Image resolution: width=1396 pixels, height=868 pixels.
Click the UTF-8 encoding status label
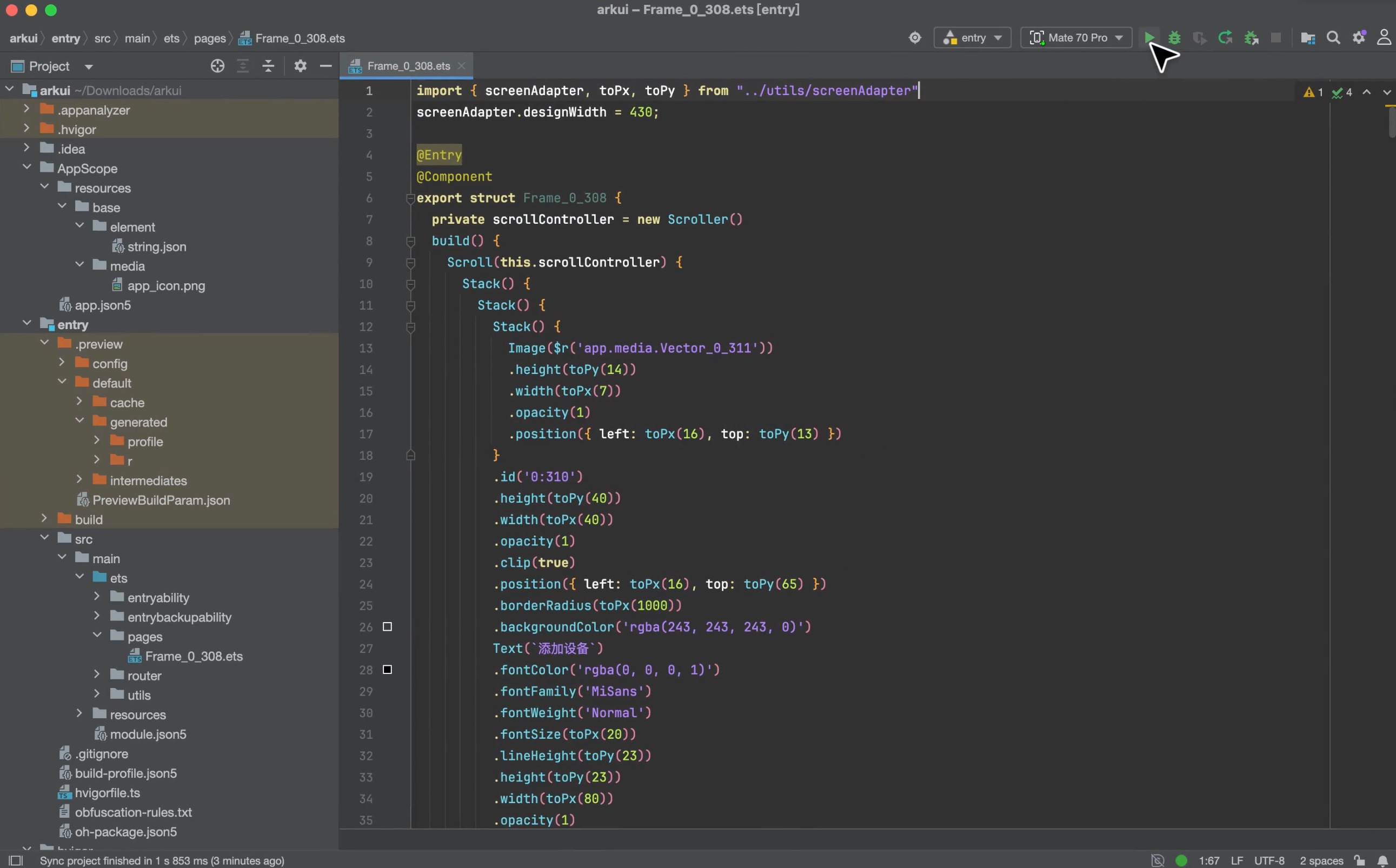tap(1268, 860)
